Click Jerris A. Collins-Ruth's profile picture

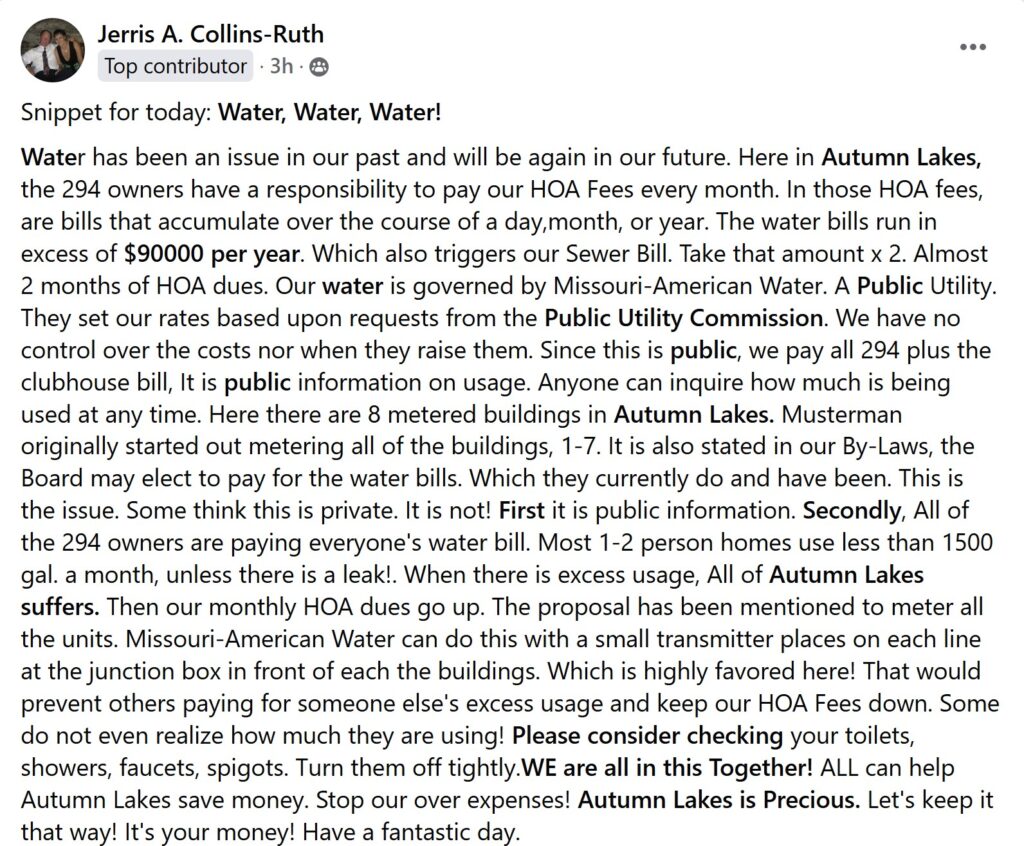(x=52, y=49)
